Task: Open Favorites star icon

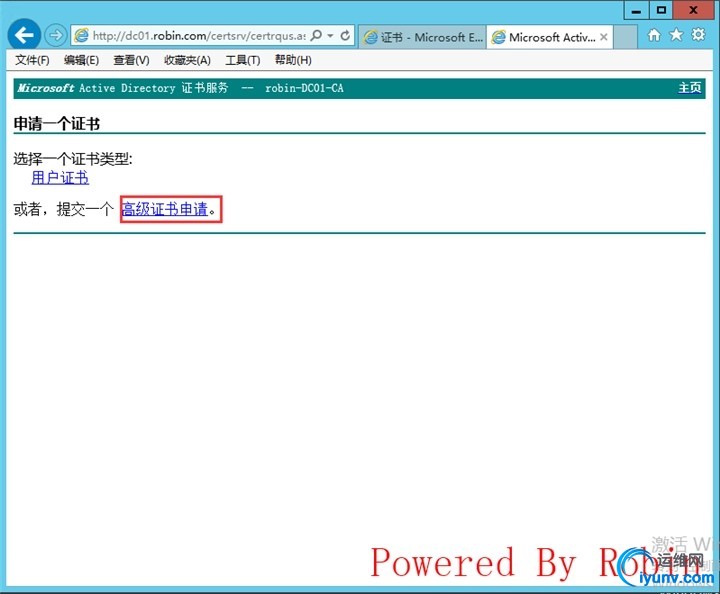Action: point(676,35)
